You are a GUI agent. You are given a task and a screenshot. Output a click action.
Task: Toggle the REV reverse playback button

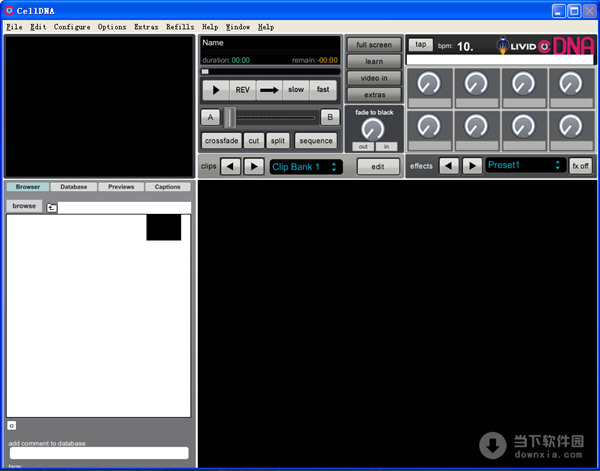(242, 90)
